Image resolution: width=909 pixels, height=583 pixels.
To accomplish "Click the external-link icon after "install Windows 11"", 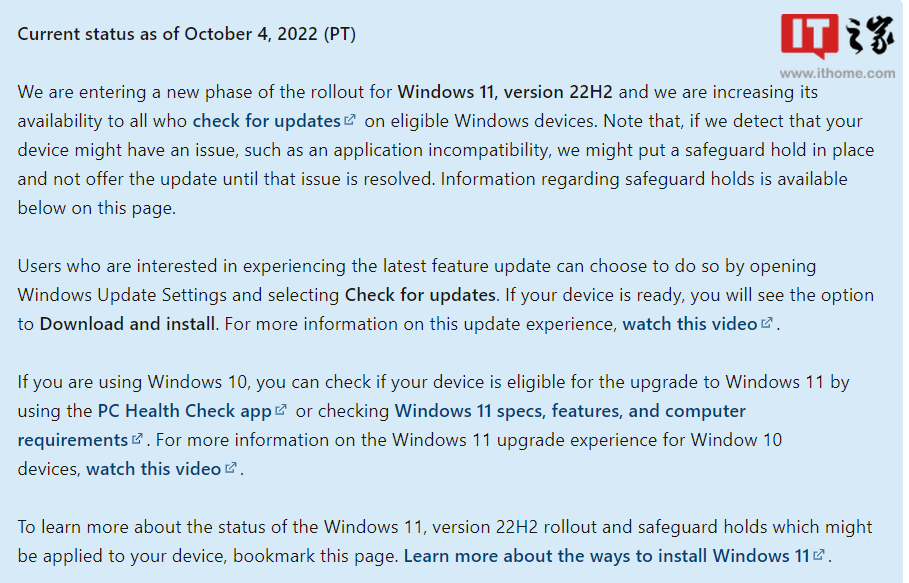I will [x=819, y=555].
